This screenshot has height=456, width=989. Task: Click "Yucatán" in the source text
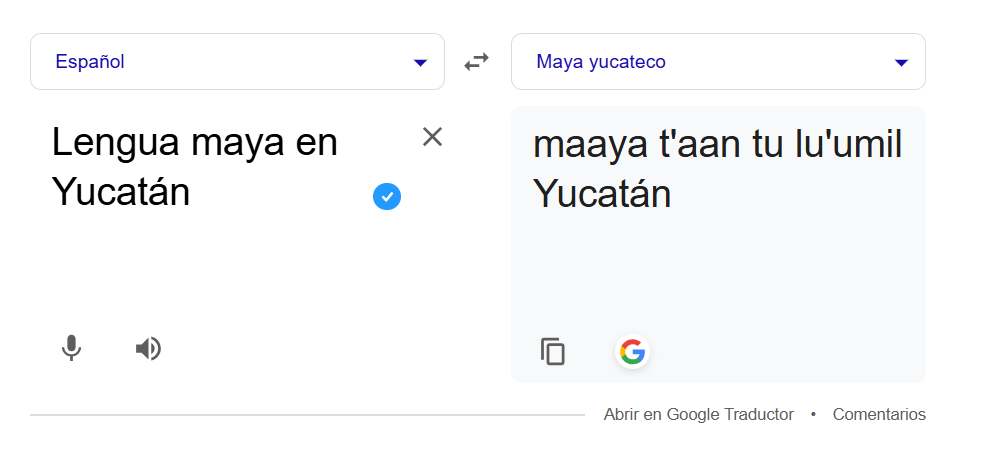pyautogui.click(x=121, y=193)
